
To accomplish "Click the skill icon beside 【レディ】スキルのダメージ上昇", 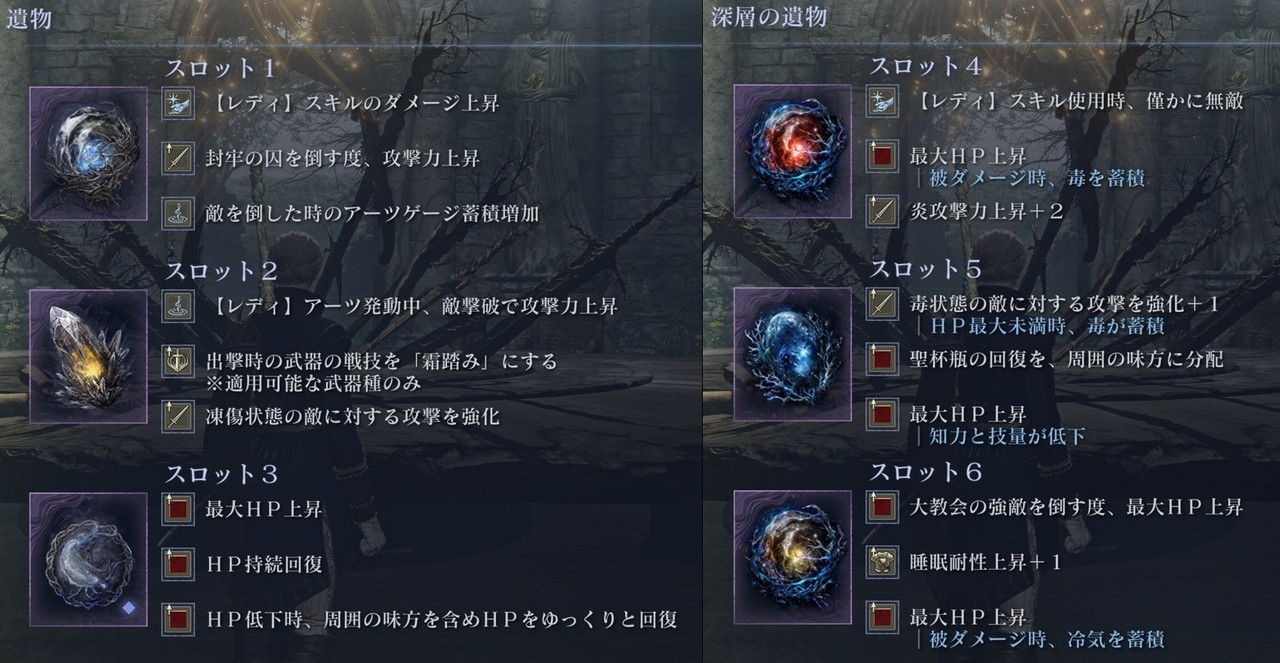I will [178, 103].
